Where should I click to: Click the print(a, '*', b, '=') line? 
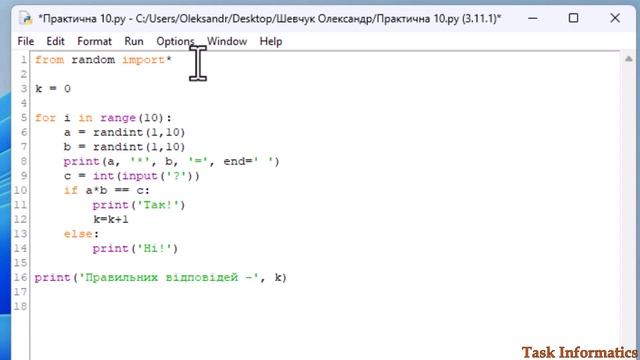171,162
